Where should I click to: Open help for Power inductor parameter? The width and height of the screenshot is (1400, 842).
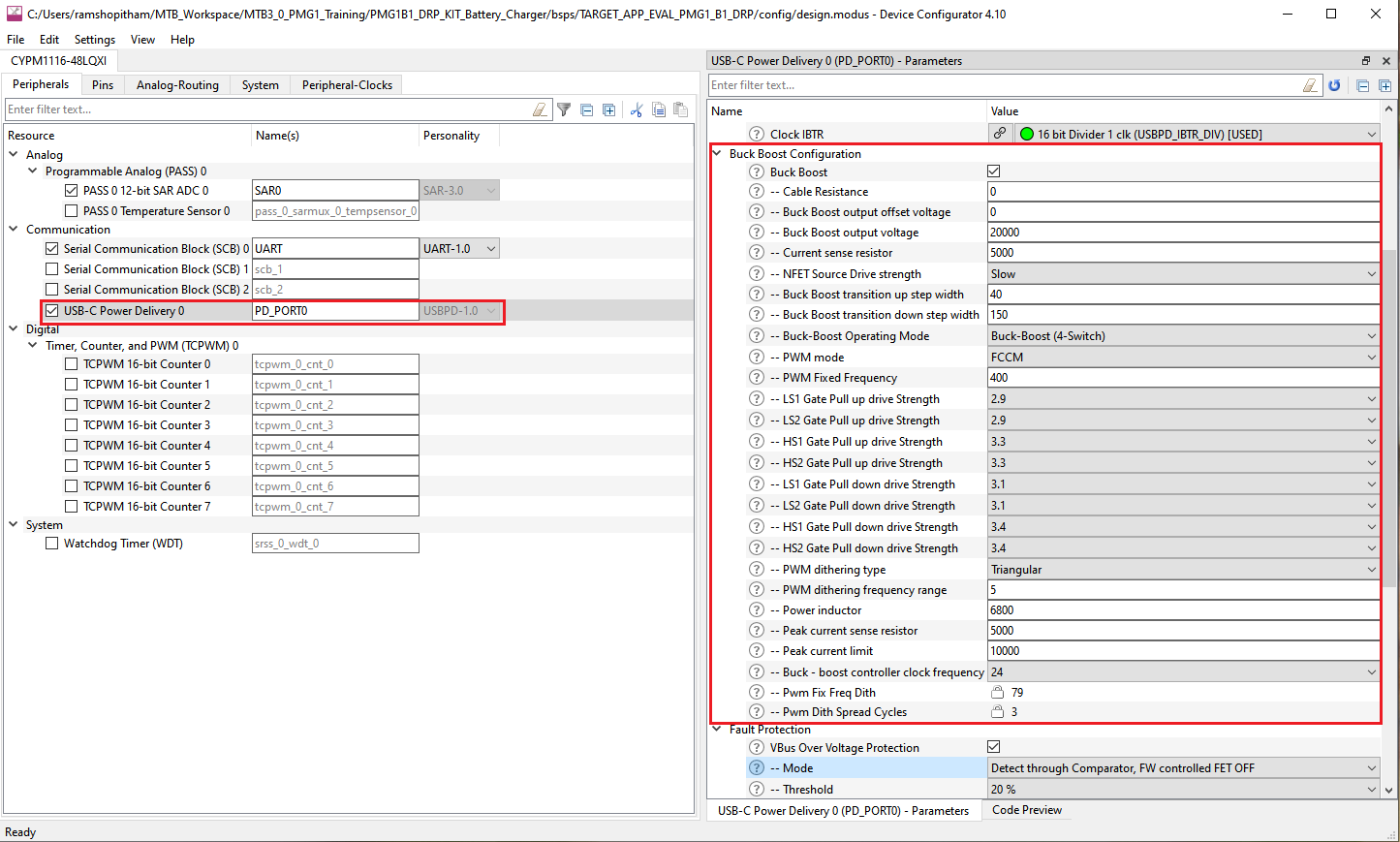point(757,610)
